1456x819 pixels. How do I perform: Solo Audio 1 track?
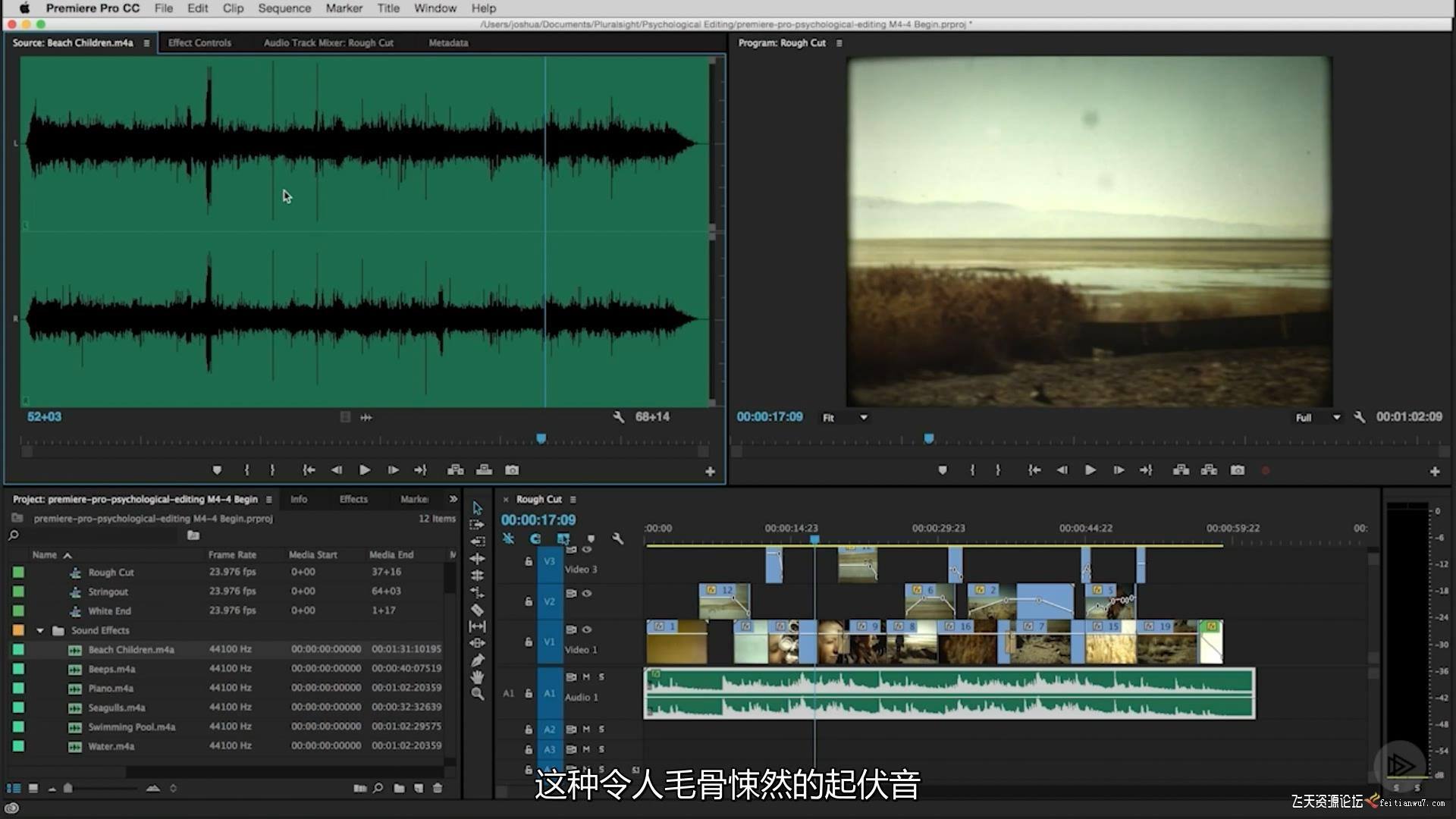pyautogui.click(x=601, y=676)
